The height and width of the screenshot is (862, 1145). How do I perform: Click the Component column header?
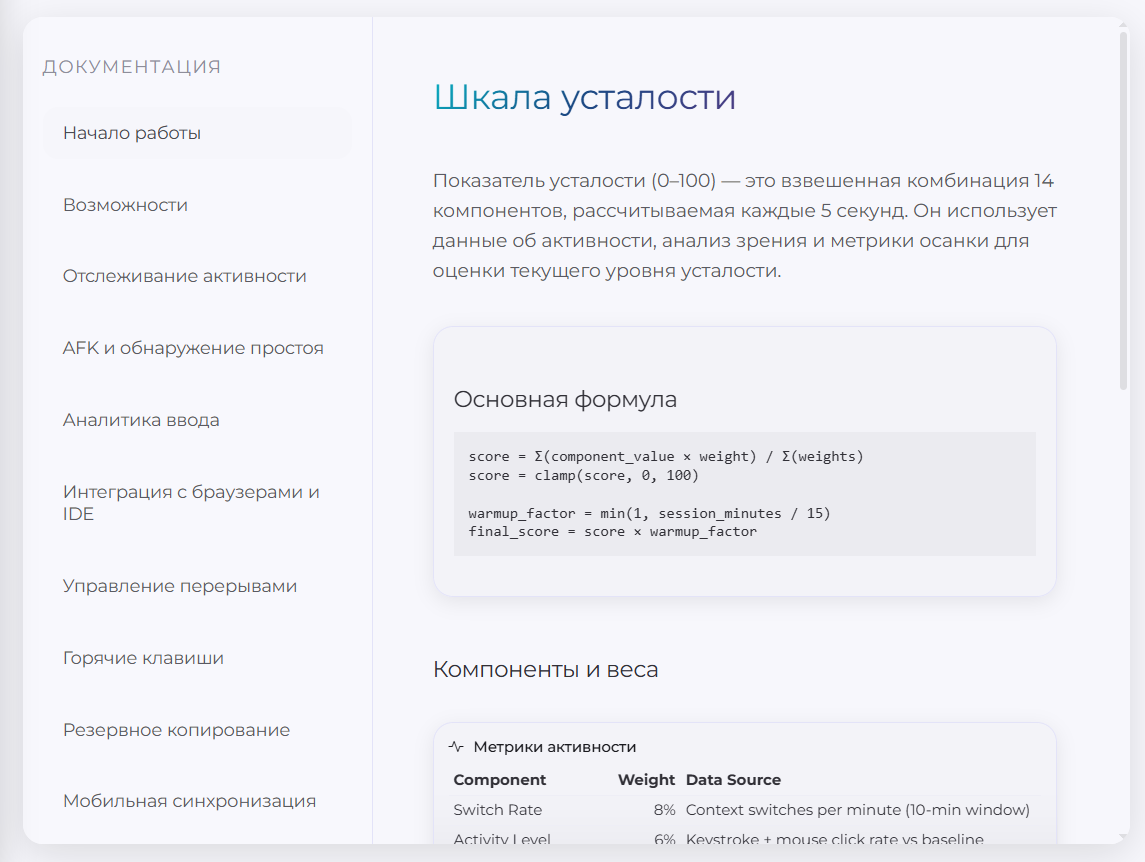click(x=499, y=779)
